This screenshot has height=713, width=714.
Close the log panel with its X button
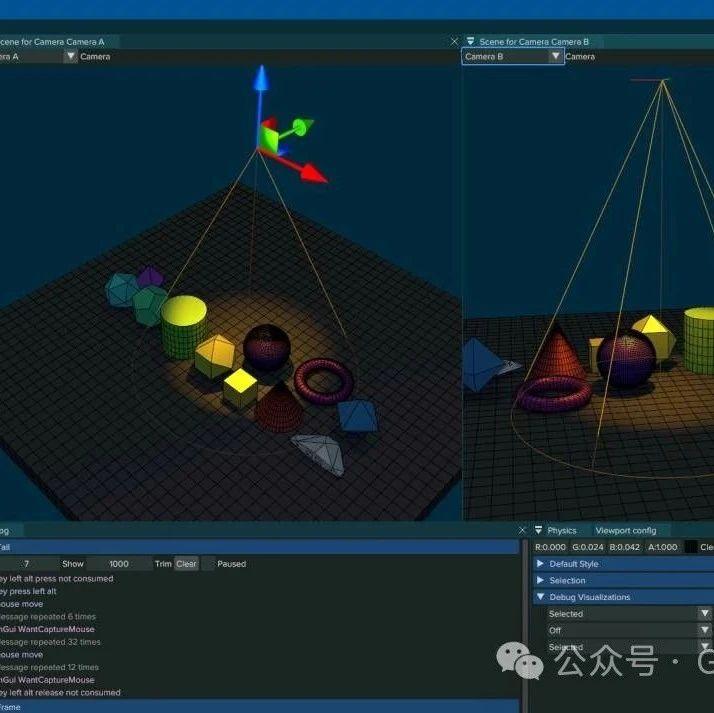coord(522,530)
